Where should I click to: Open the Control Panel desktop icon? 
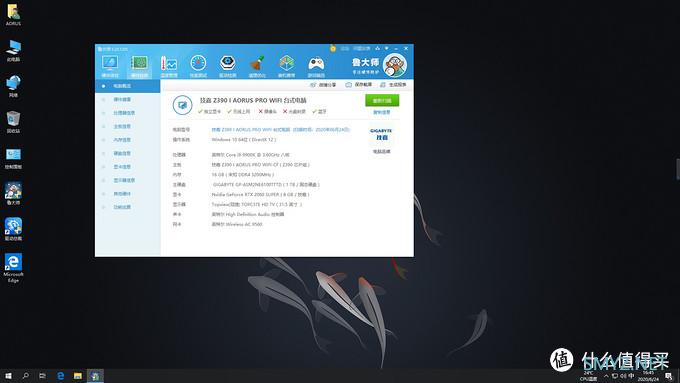pos(13,158)
